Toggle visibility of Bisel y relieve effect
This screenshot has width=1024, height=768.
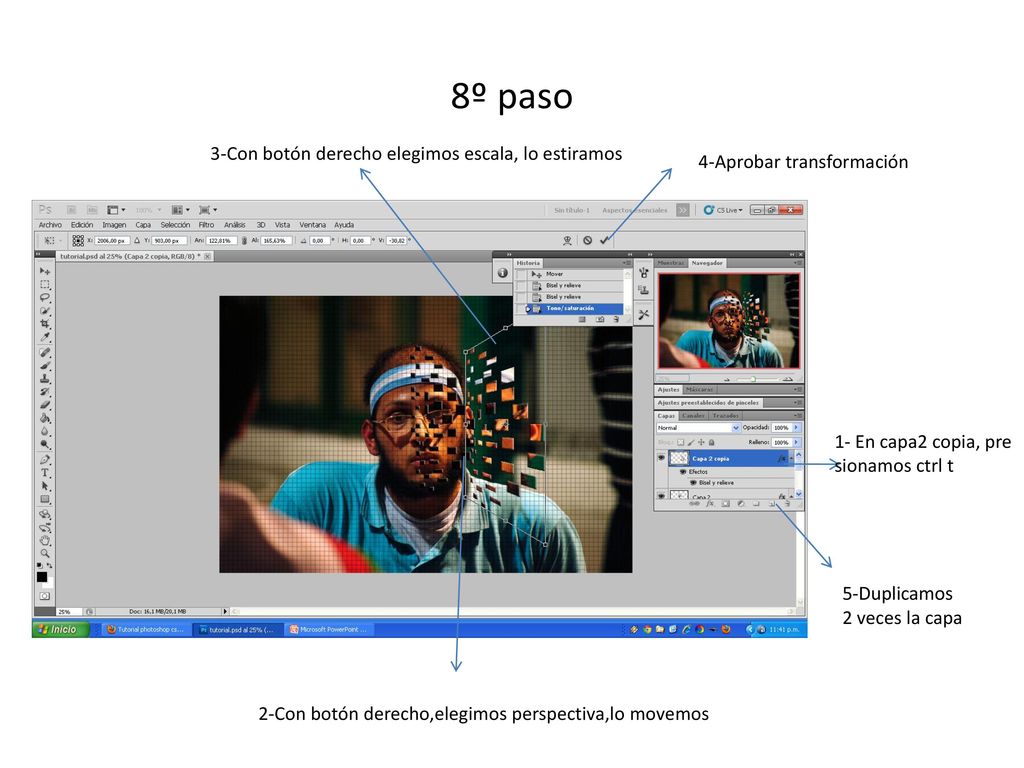click(x=694, y=483)
